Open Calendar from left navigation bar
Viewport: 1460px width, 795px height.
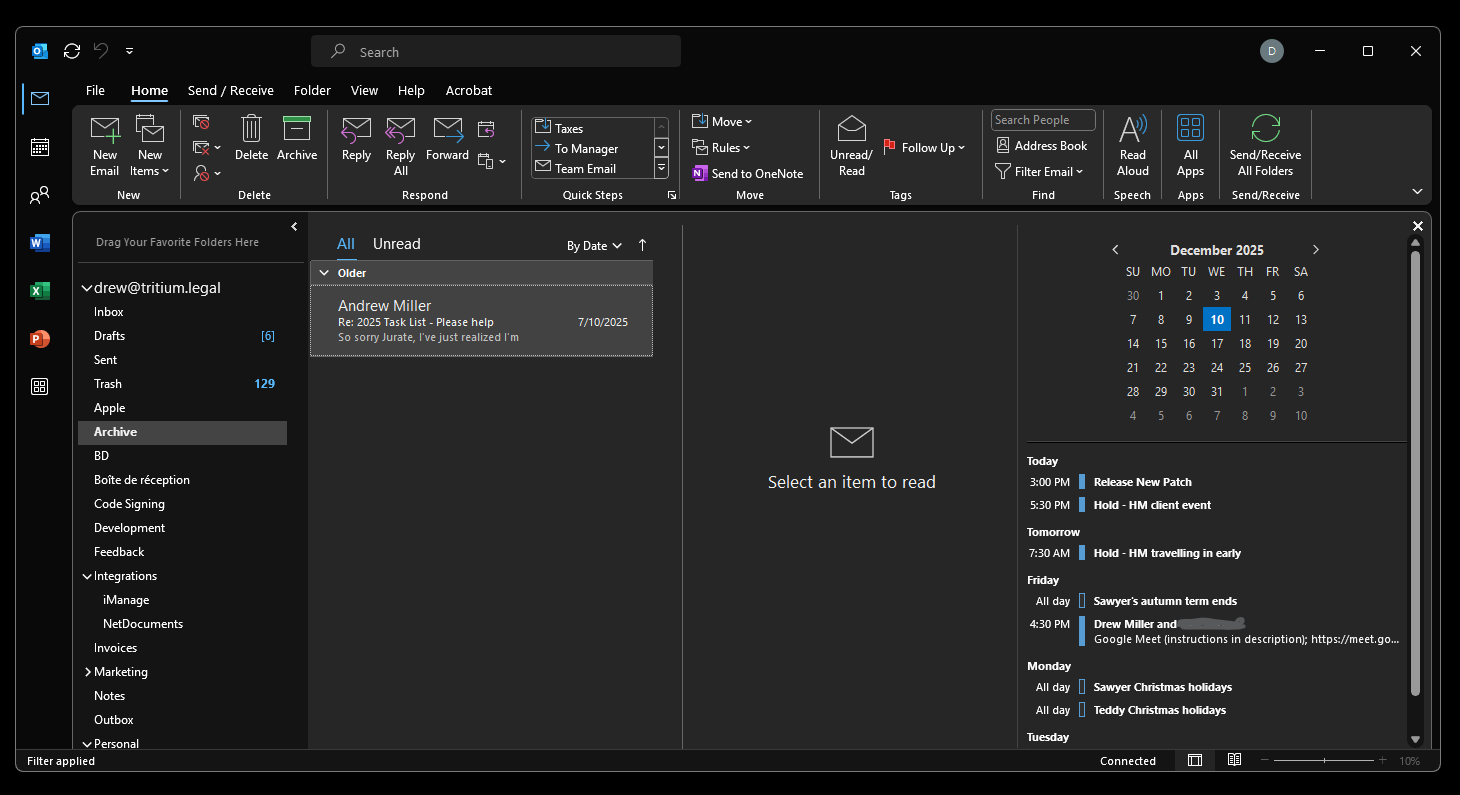(40, 147)
